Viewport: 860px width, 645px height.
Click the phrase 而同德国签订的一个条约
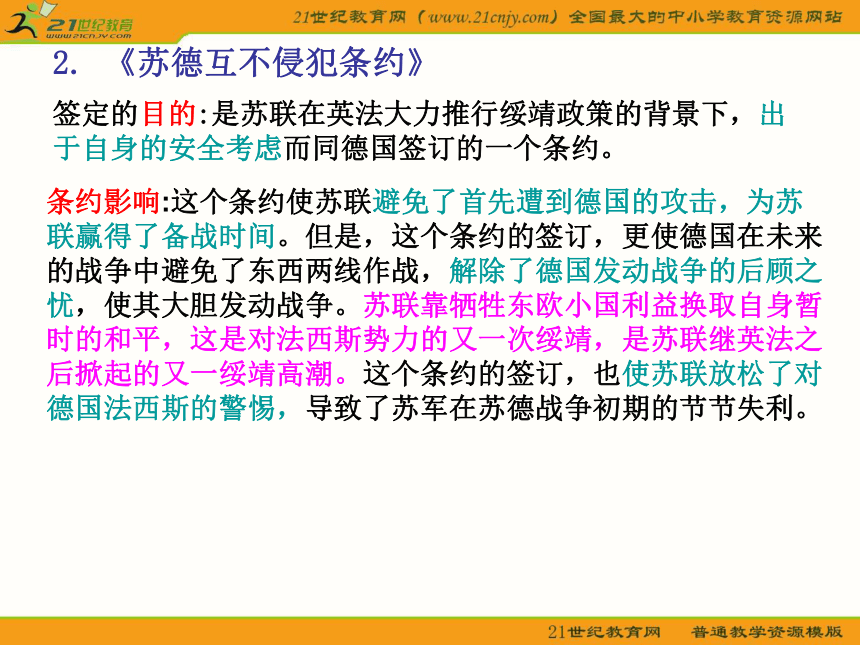[442, 148]
